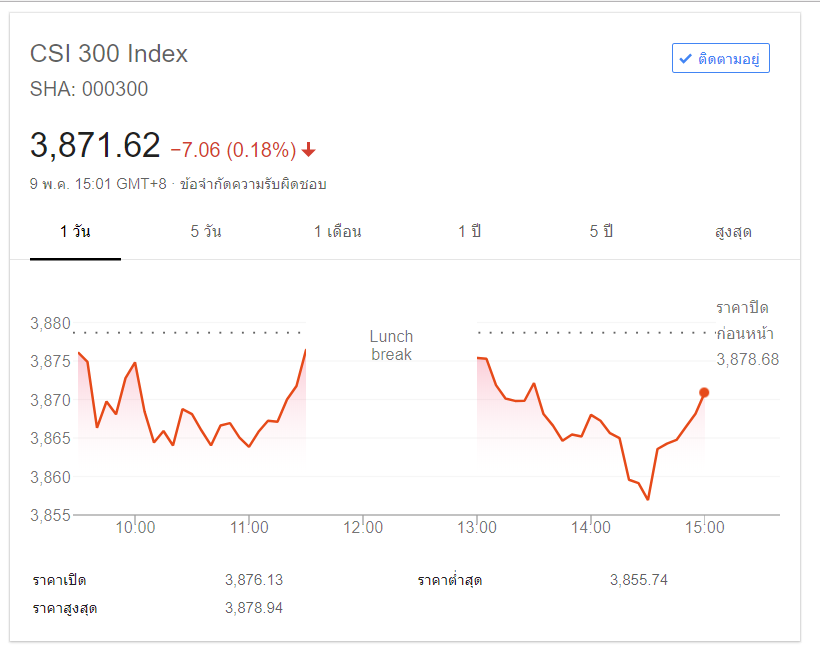The image size is (820, 658).
Task: Click the CSI 300 Index title
Action: [x=109, y=54]
